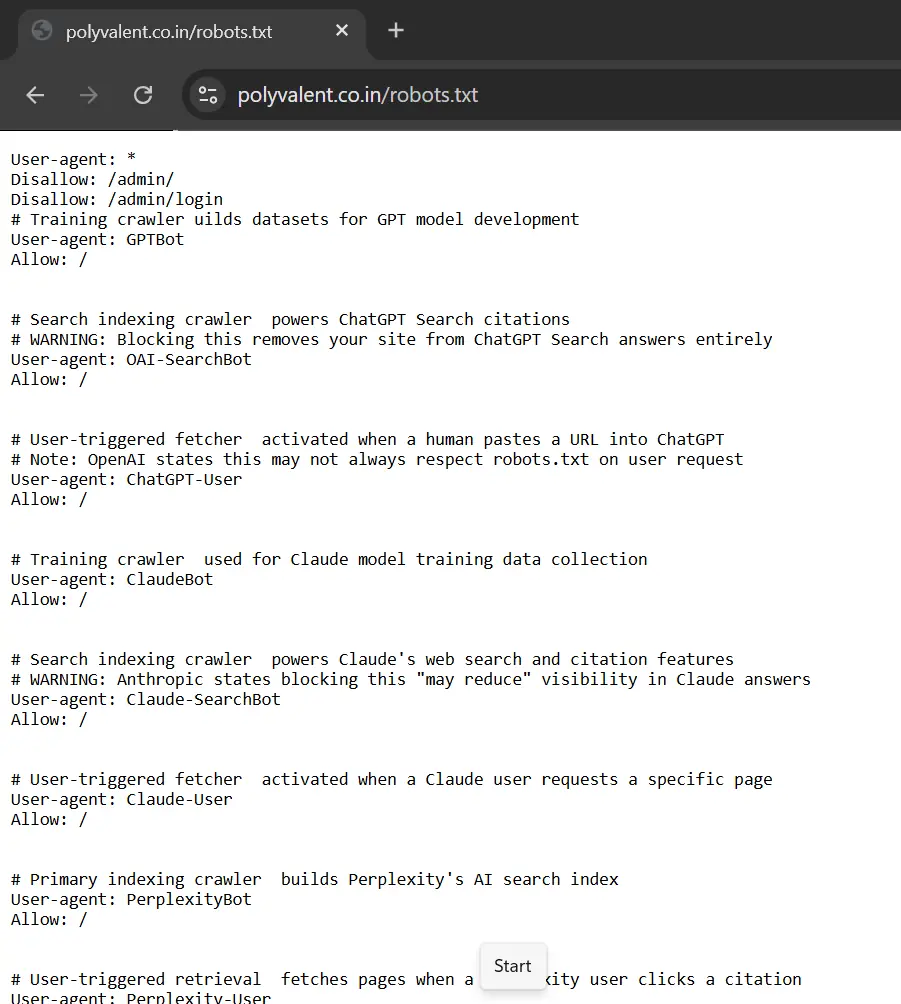
Task: Click the note about OpenAI respecting robots.txt
Action: tap(377, 460)
